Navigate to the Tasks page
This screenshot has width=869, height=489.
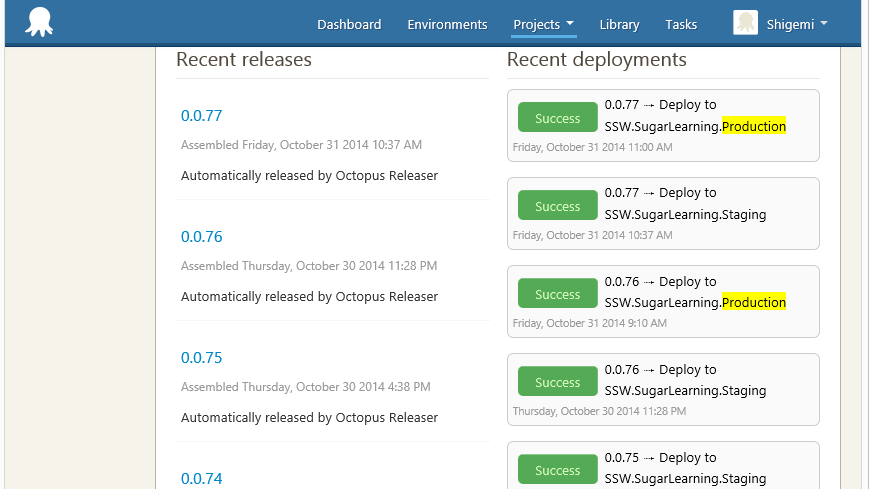pos(681,24)
